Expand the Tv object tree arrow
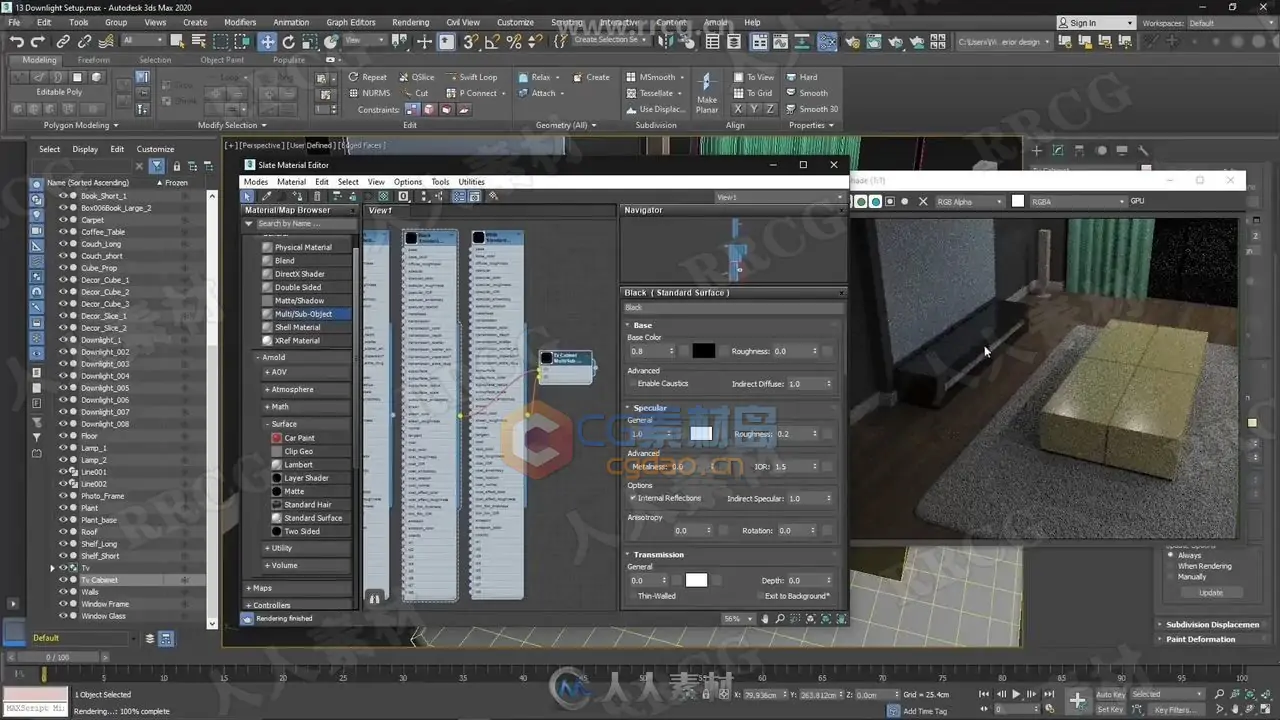 tap(52, 568)
